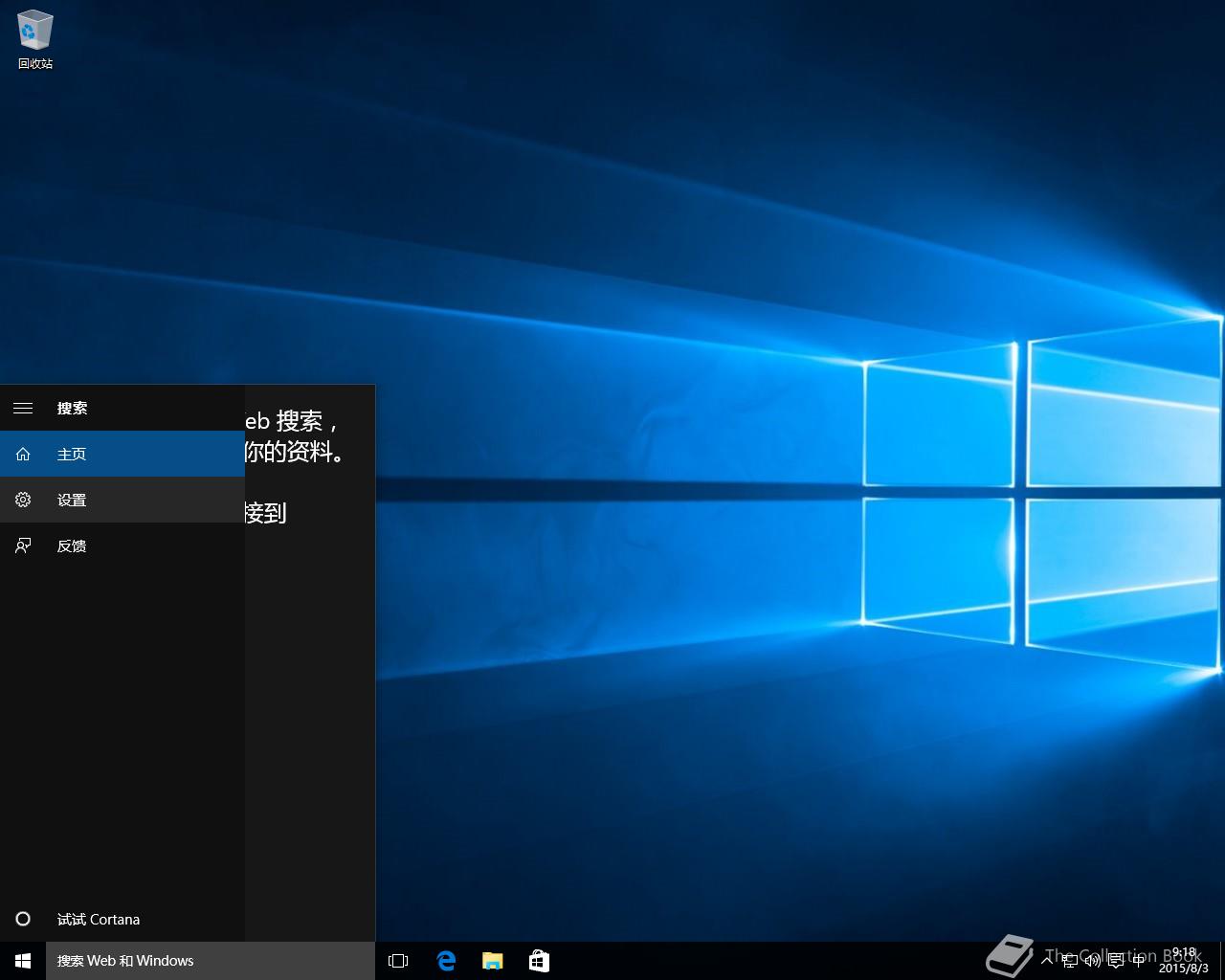Click the feedback person icon beside 反馈
Viewport: 1225px width, 980px height.
point(23,546)
